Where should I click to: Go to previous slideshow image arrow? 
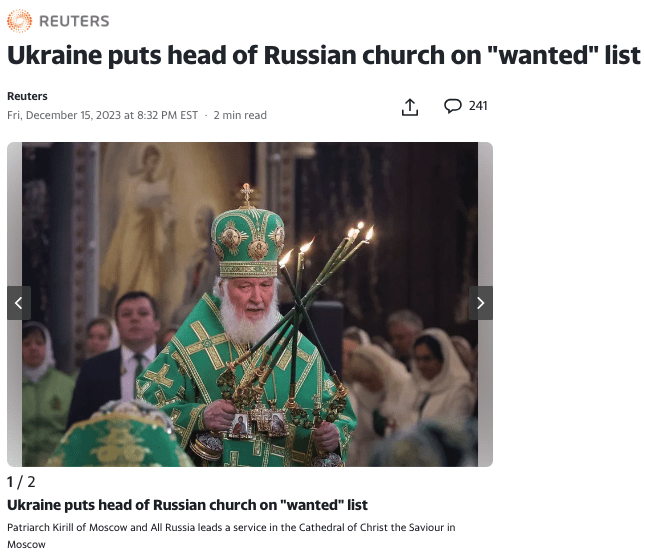[19, 303]
